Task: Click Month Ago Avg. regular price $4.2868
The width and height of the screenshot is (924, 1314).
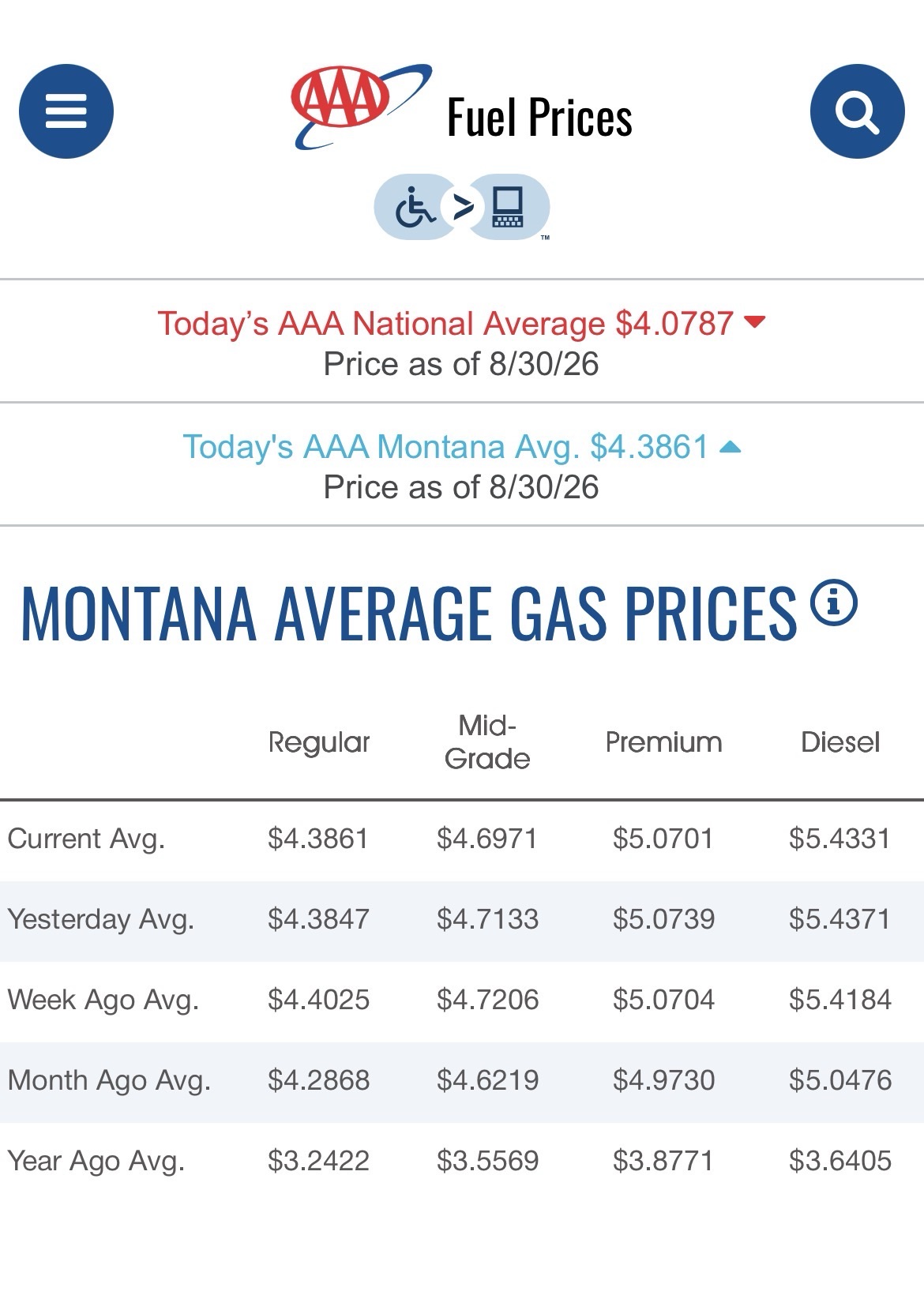Action: pos(318,1080)
